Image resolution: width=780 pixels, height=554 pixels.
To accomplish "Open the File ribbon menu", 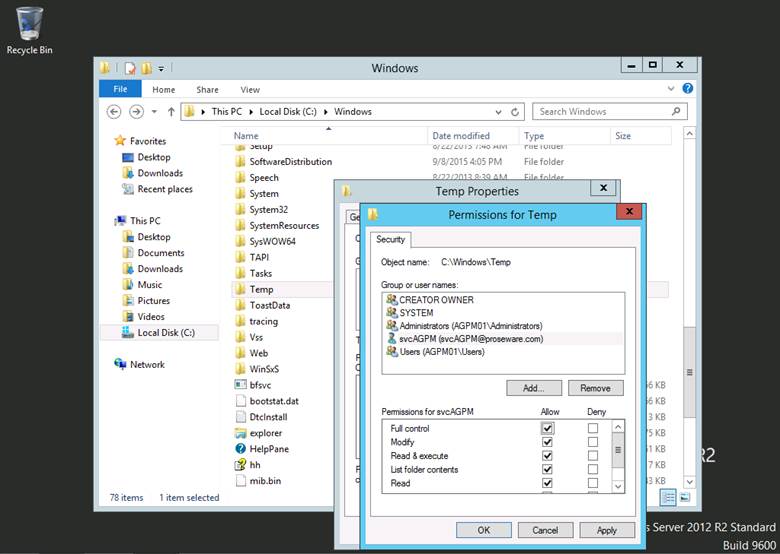I will [x=120, y=90].
